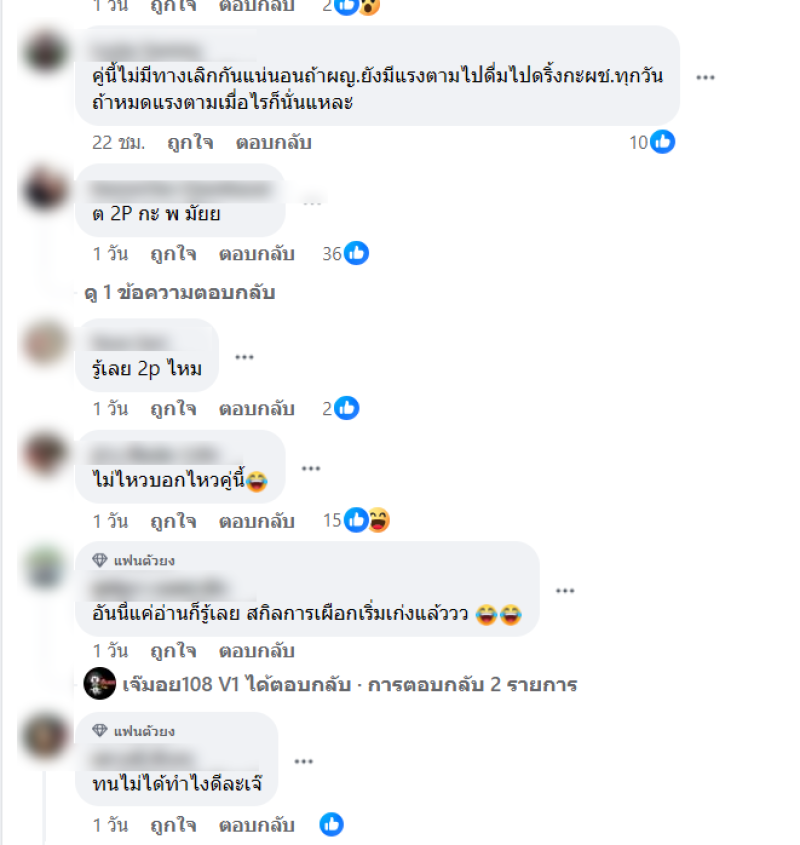Open three-dot menu beside 'รู้เลย 2p ไหม' comment
Image resolution: width=800 pixels, height=845 pixels.
tap(244, 357)
